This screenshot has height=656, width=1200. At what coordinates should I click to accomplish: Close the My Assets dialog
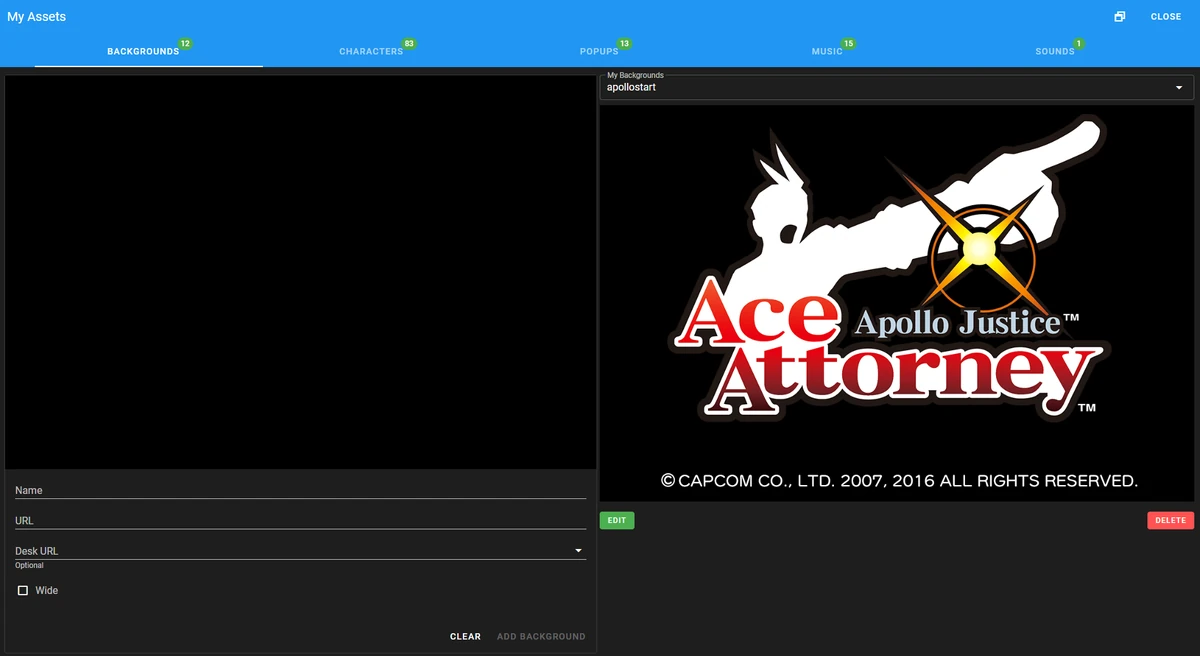tap(1165, 16)
